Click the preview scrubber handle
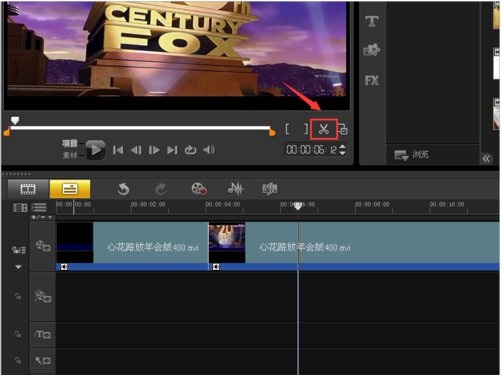This screenshot has width=502, height=376. 15,120
